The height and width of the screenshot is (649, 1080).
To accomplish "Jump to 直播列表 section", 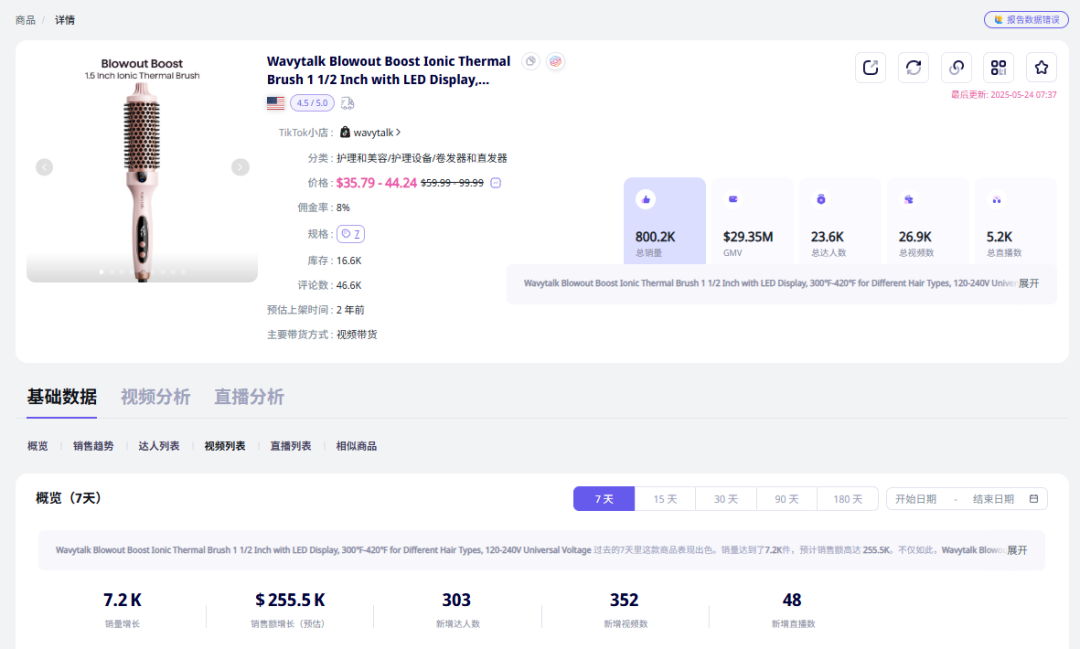I will [x=291, y=446].
